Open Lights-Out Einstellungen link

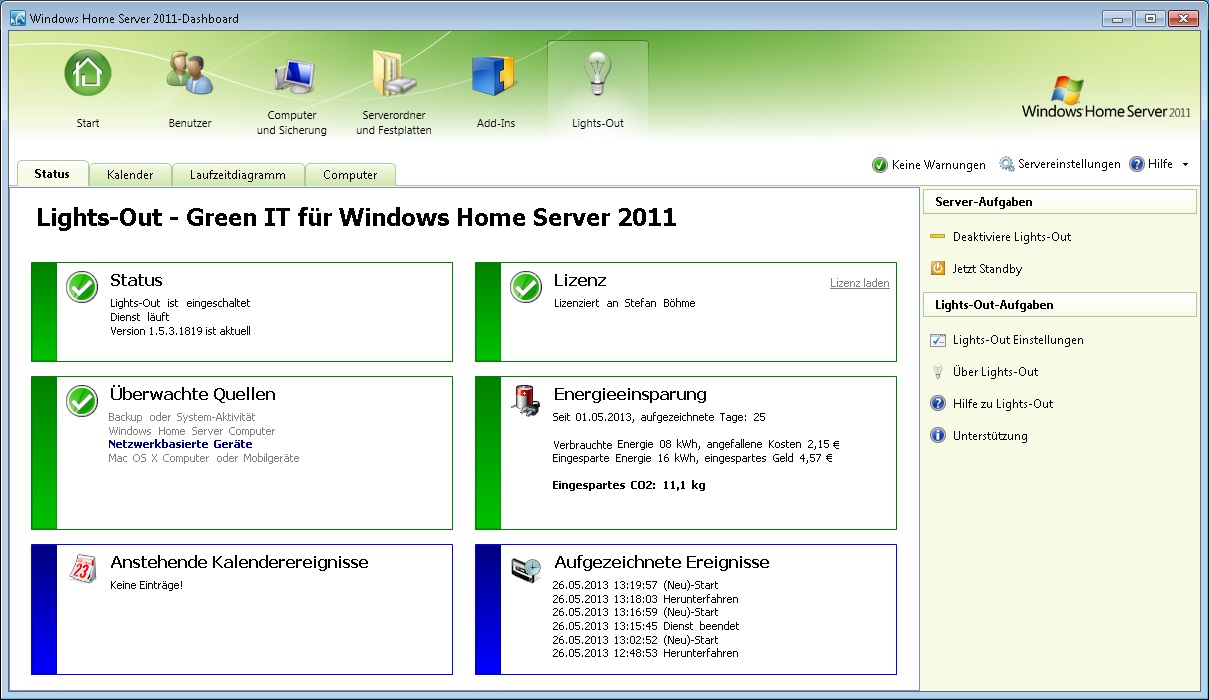[1018, 340]
